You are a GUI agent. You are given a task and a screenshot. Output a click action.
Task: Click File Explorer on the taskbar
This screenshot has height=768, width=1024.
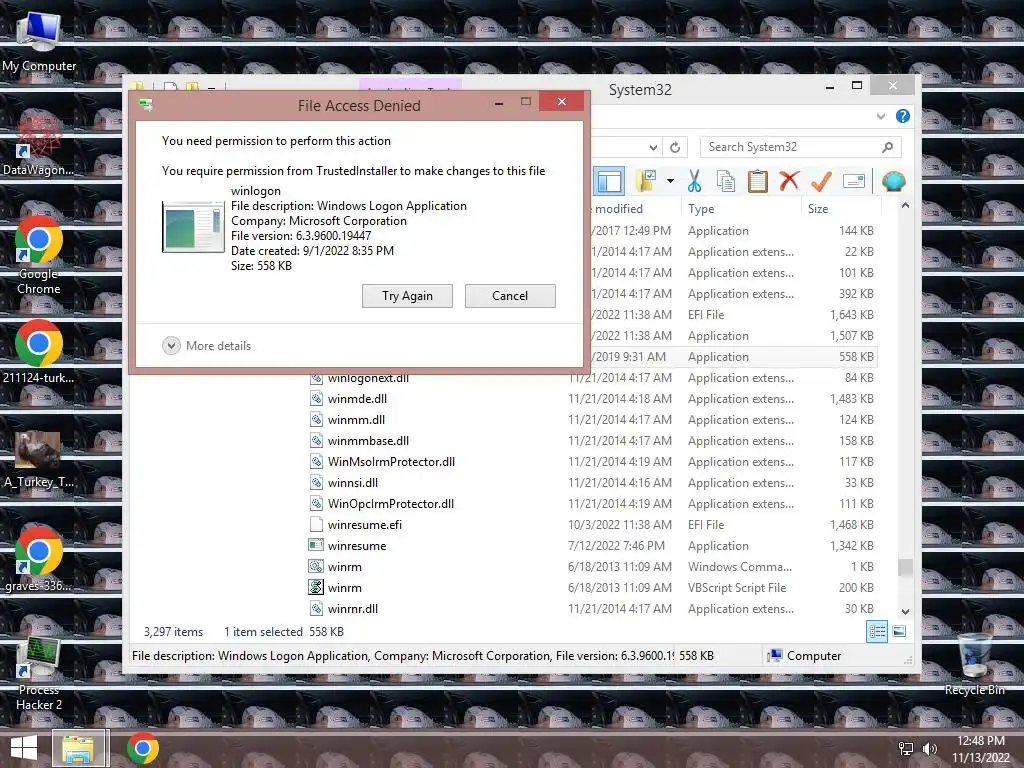(78, 748)
